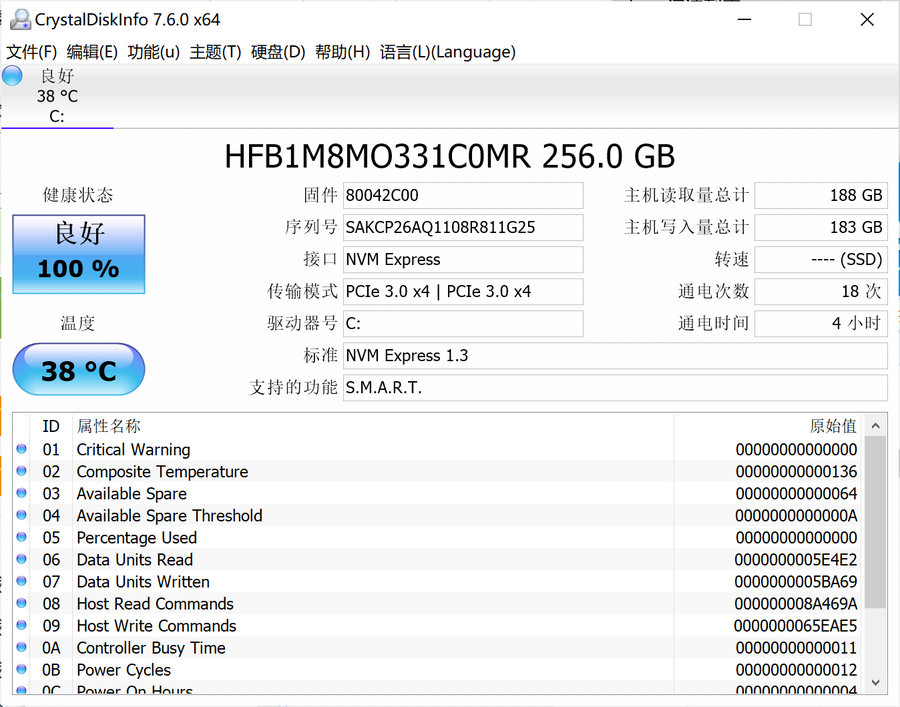This screenshot has width=900, height=707.
Task: Click the raw value 0000000005E4E2
Action: click(x=796, y=560)
